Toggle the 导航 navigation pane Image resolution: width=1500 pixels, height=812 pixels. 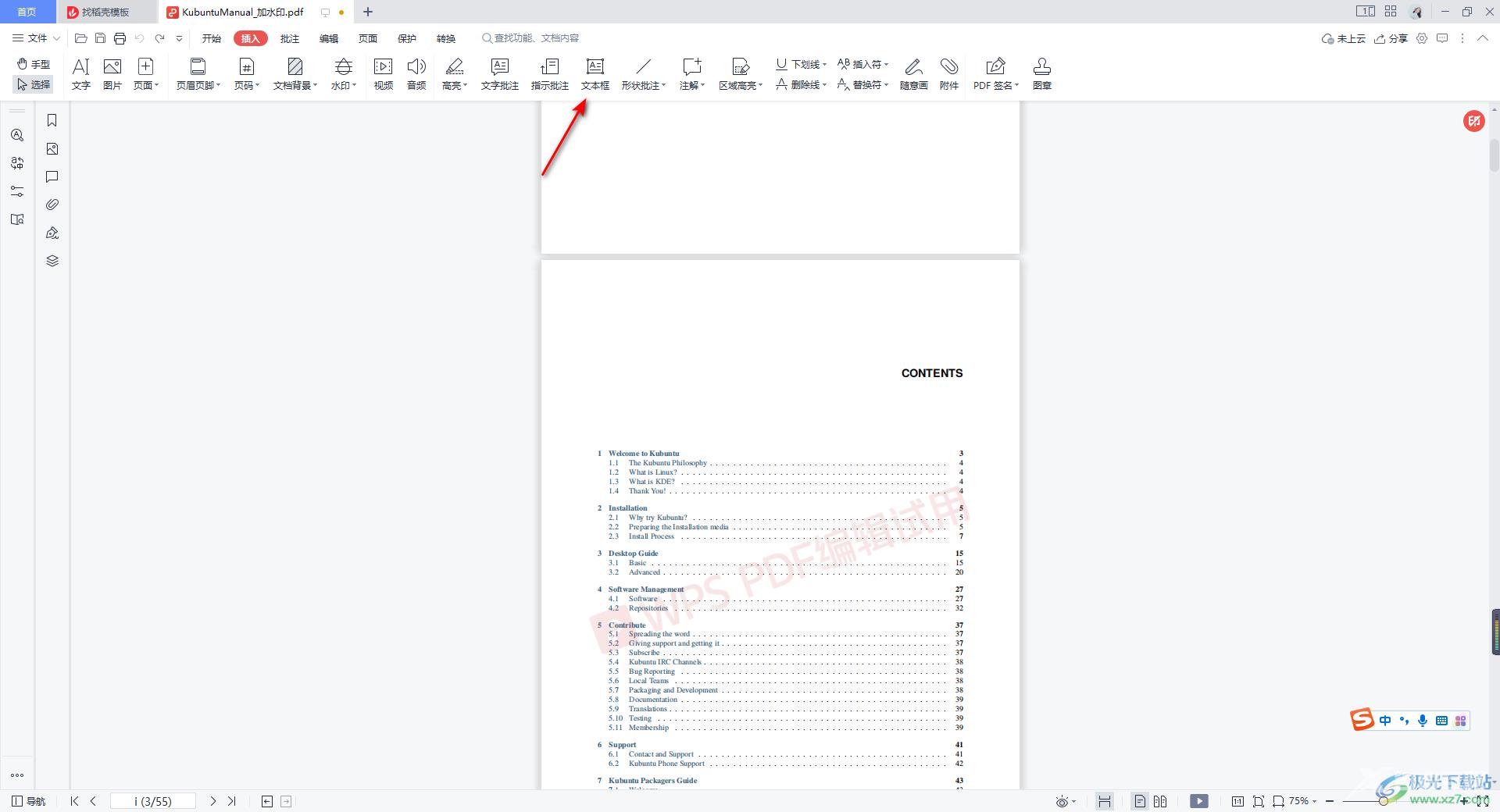pyautogui.click(x=29, y=801)
